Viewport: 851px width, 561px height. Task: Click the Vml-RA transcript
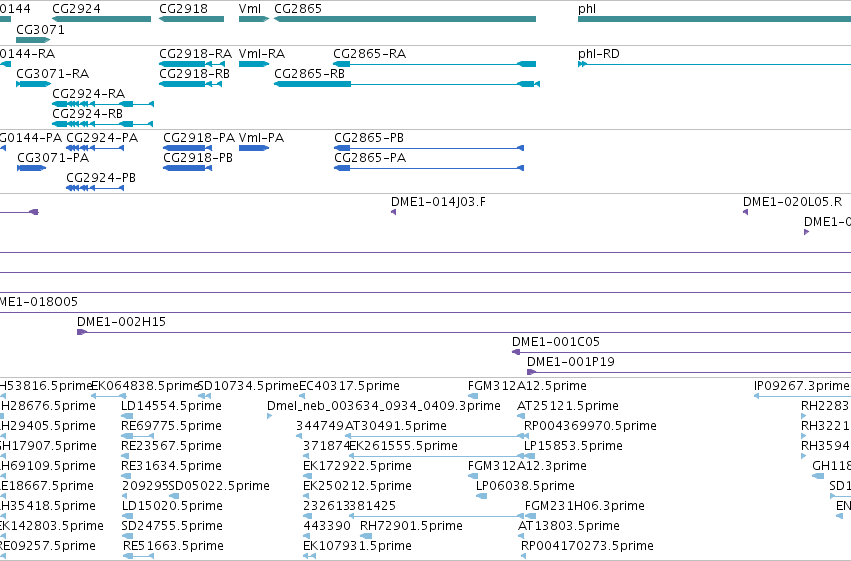(254, 64)
